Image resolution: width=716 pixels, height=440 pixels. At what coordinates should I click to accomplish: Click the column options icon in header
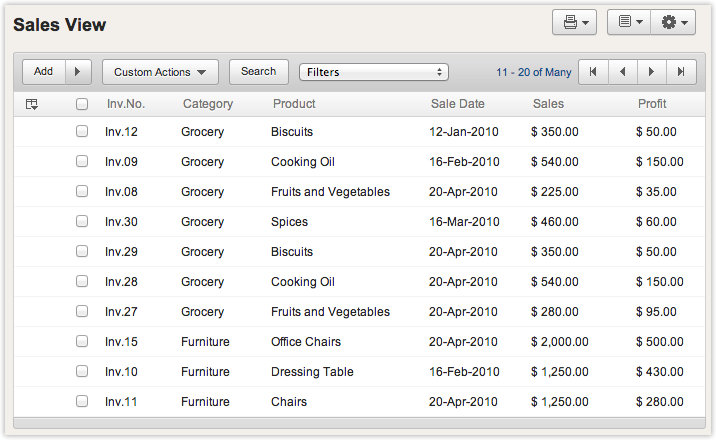[32, 104]
